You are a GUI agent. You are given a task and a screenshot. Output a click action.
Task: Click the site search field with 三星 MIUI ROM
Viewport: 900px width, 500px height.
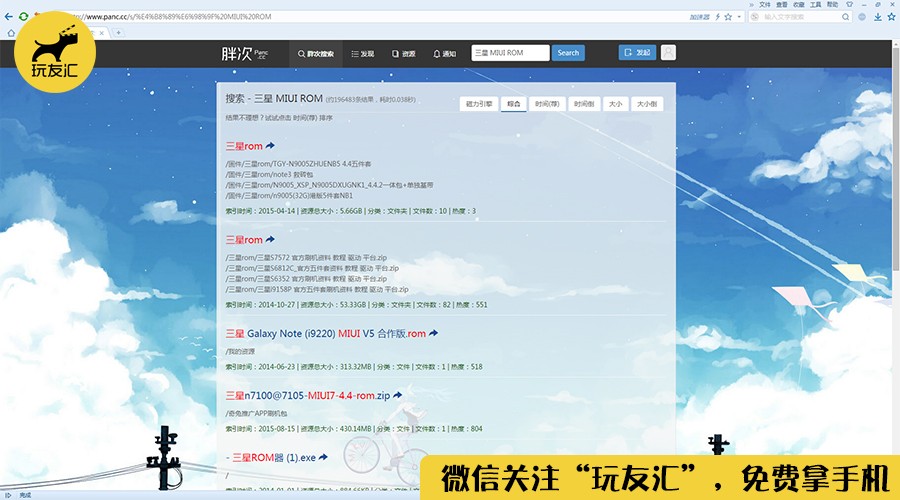click(510, 53)
